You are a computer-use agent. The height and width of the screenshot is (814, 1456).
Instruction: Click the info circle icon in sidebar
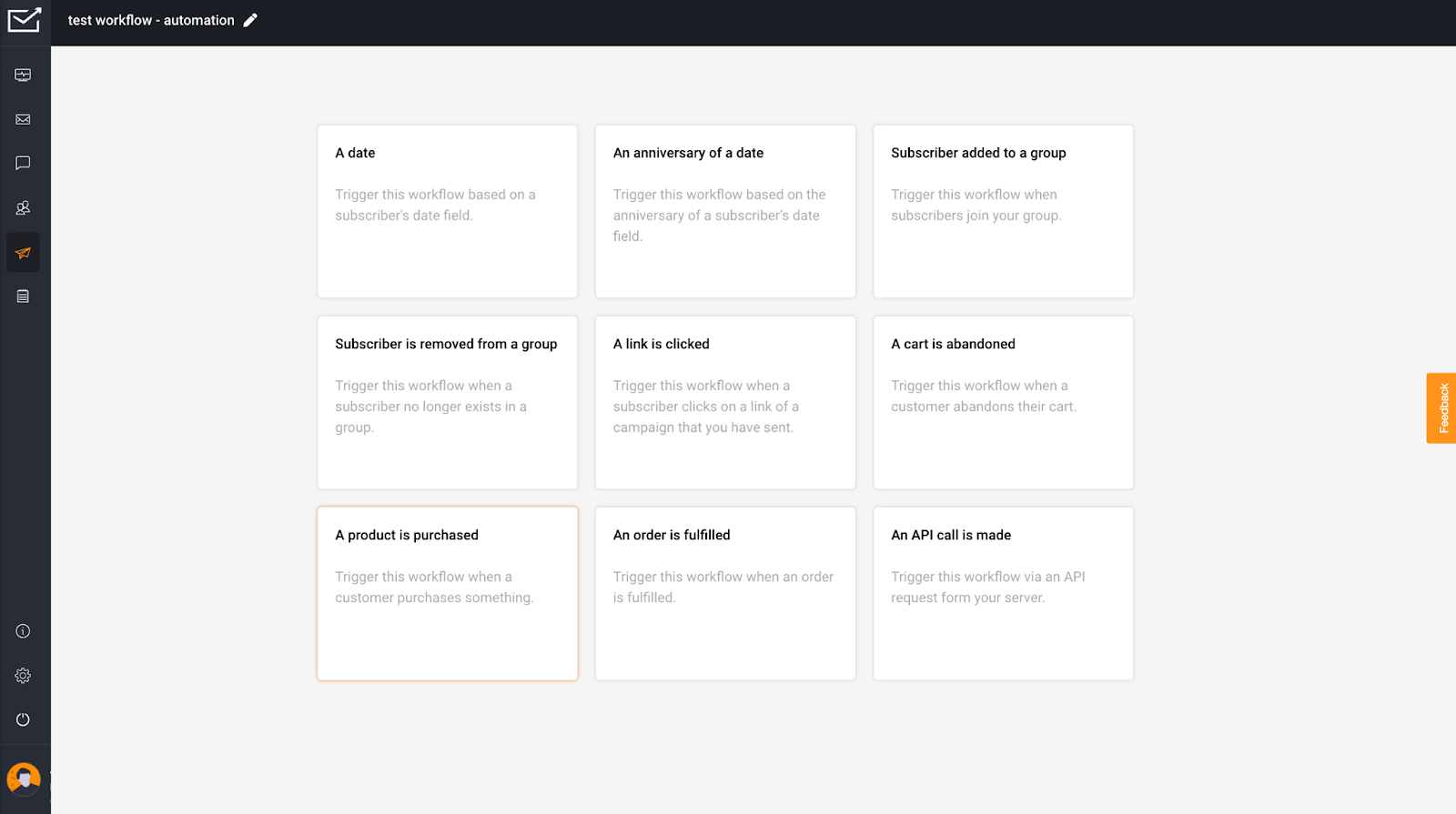click(x=23, y=631)
